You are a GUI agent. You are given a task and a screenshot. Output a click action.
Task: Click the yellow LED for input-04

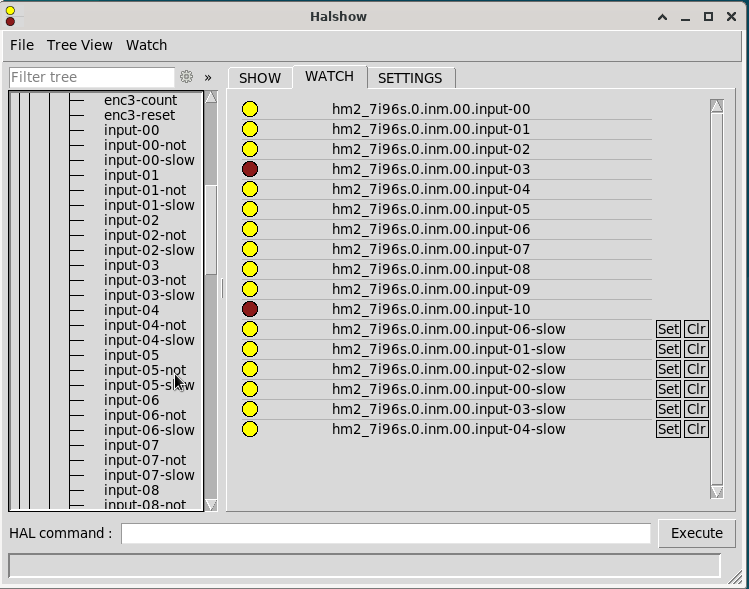click(x=250, y=189)
